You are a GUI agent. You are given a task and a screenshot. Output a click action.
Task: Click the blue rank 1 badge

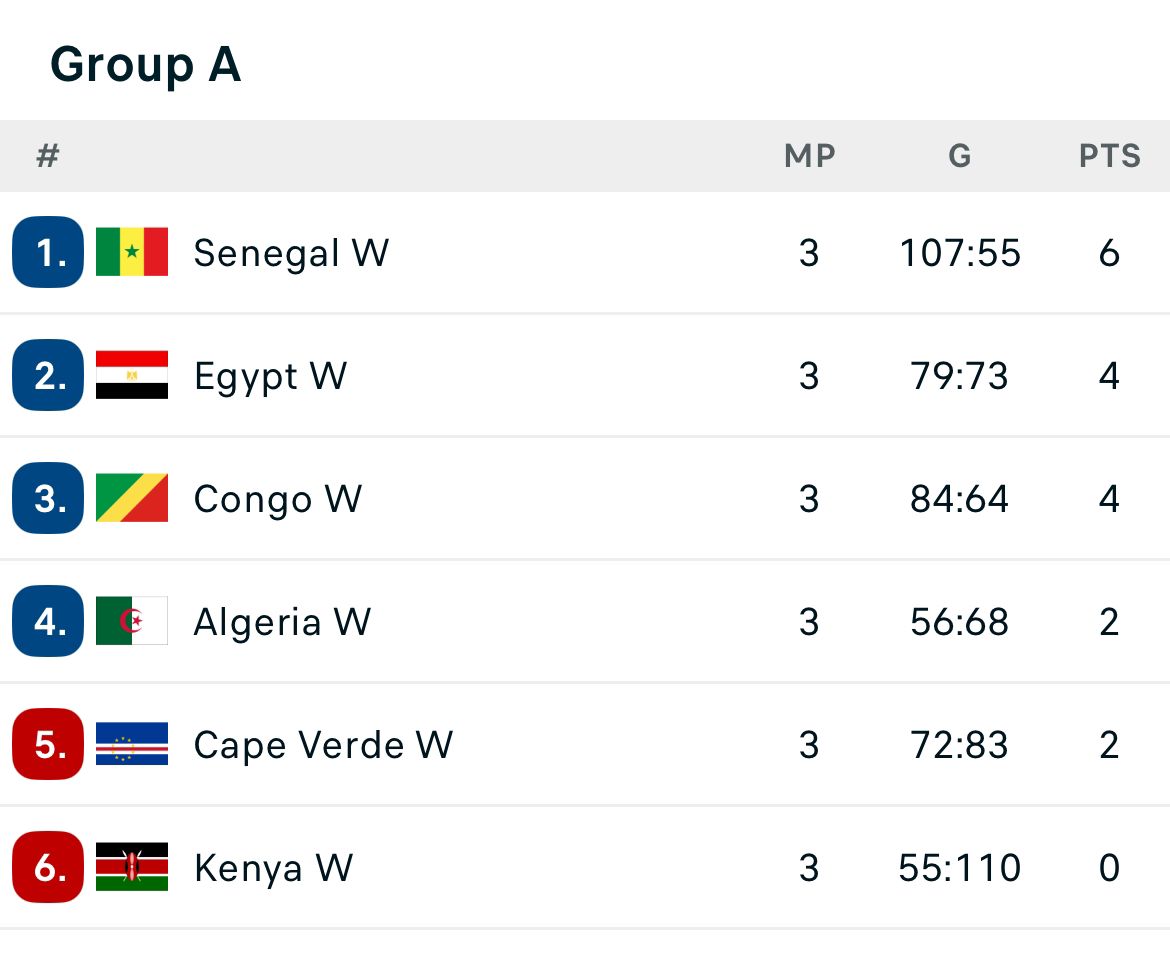[48, 252]
